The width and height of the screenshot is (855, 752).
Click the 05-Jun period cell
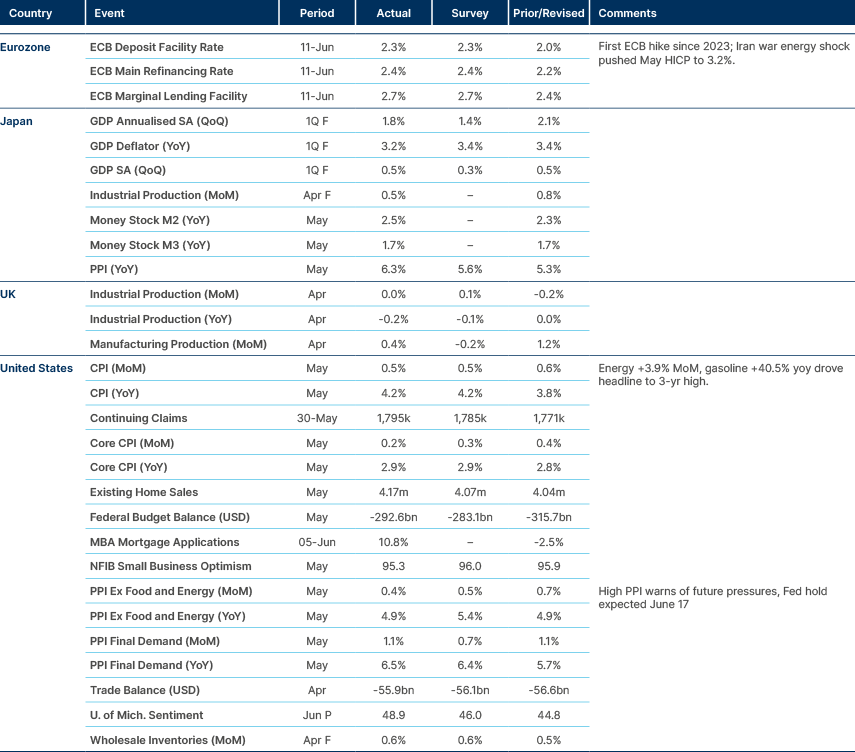(317, 542)
